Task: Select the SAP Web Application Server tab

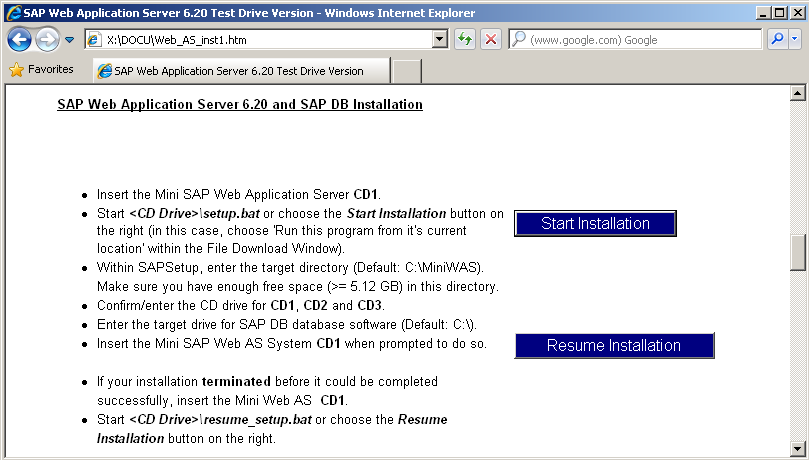Action: click(x=241, y=71)
